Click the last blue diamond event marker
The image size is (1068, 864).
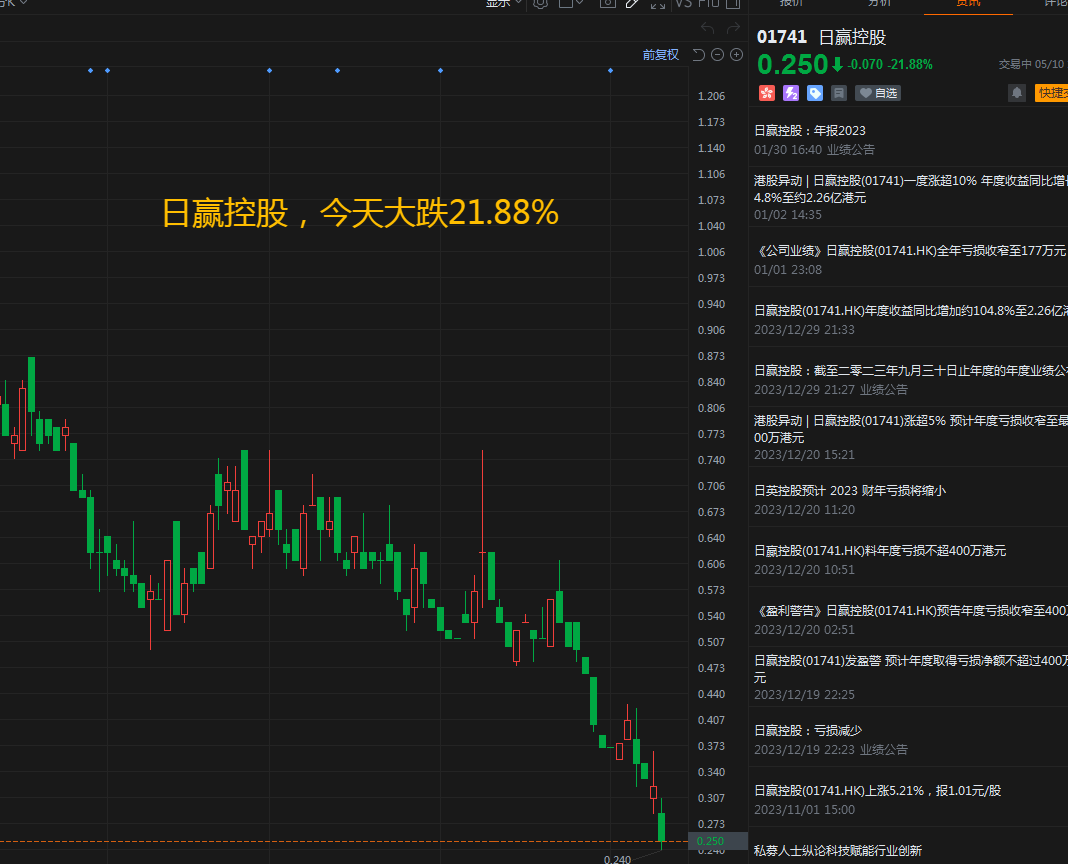click(x=610, y=70)
